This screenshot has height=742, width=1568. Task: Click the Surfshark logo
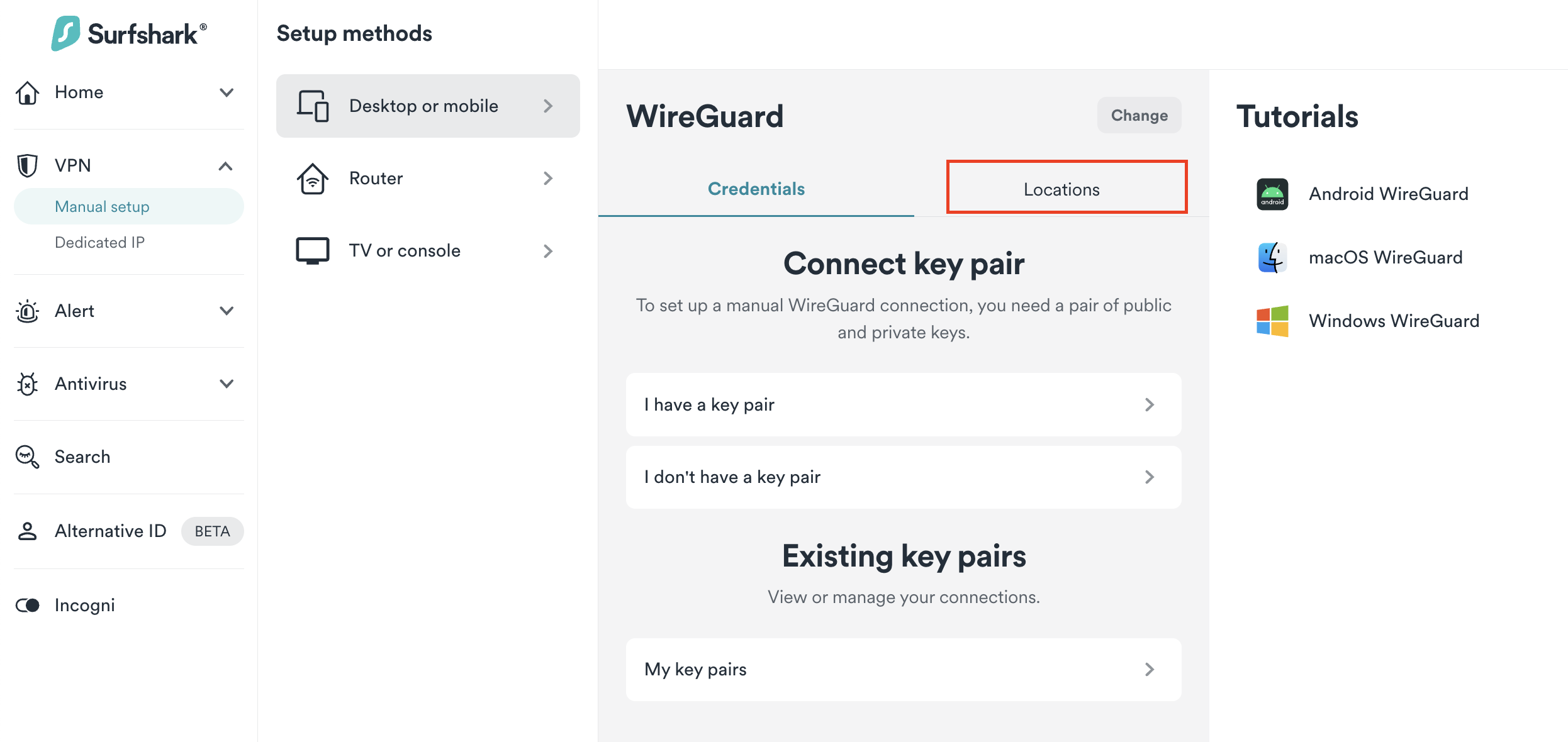128,33
